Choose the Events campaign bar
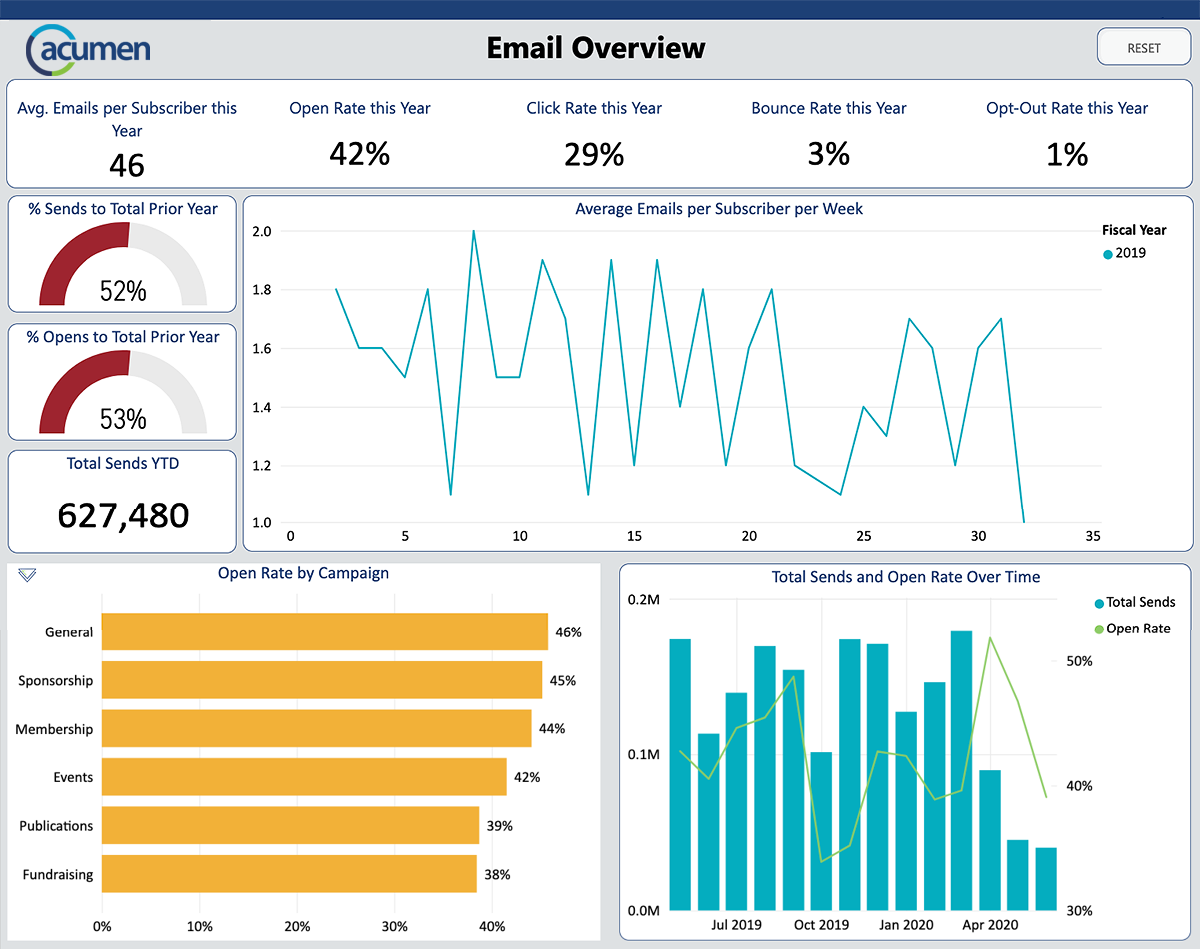 click(304, 777)
